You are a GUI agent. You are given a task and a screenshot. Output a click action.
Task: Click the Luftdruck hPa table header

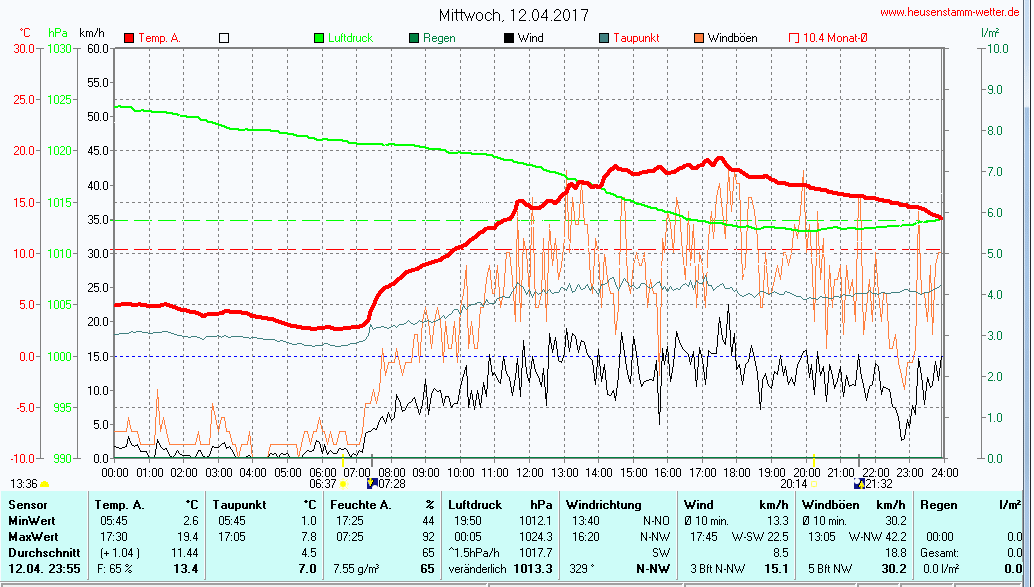tap(499, 505)
